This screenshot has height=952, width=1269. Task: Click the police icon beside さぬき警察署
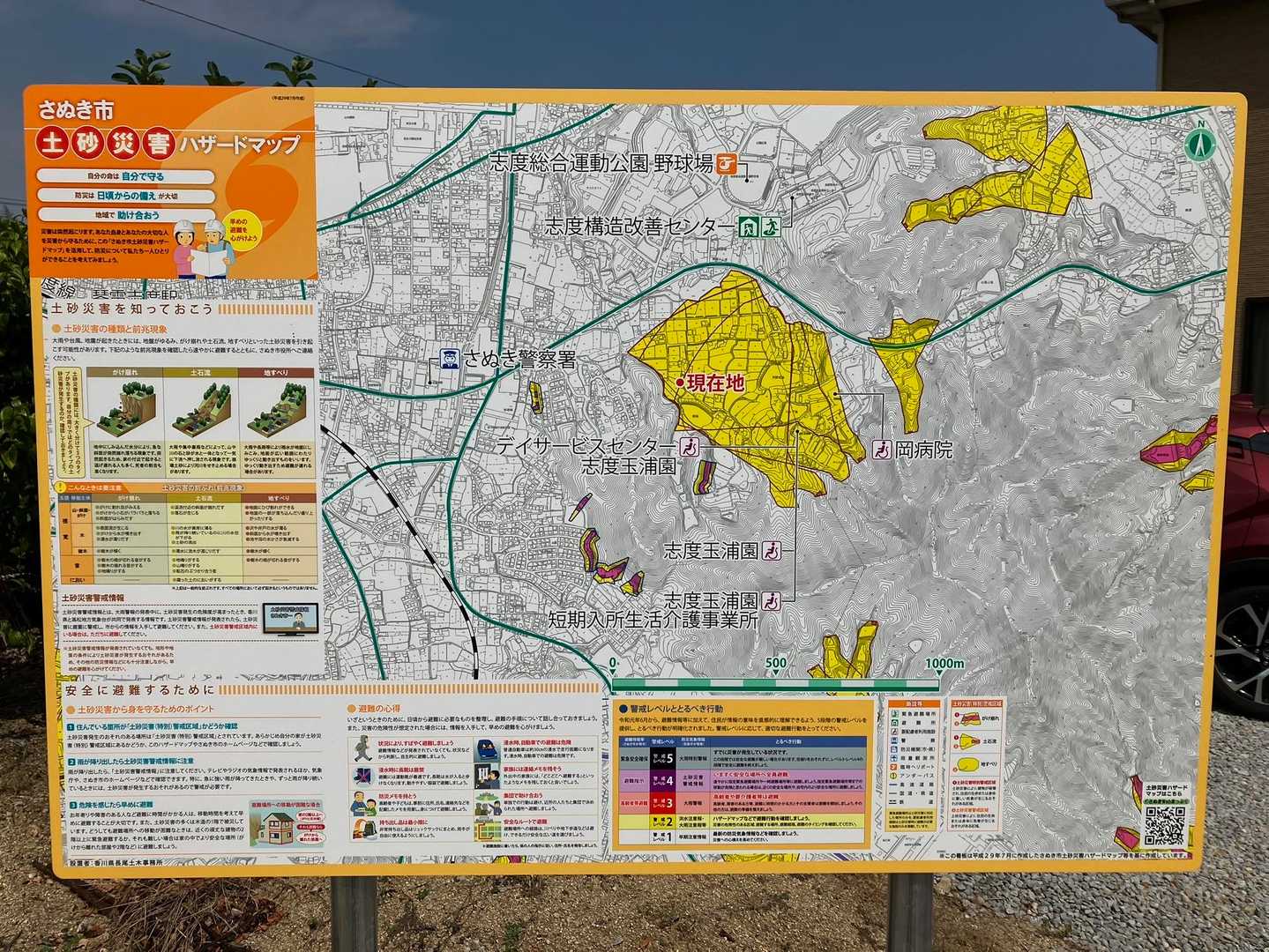449,360
